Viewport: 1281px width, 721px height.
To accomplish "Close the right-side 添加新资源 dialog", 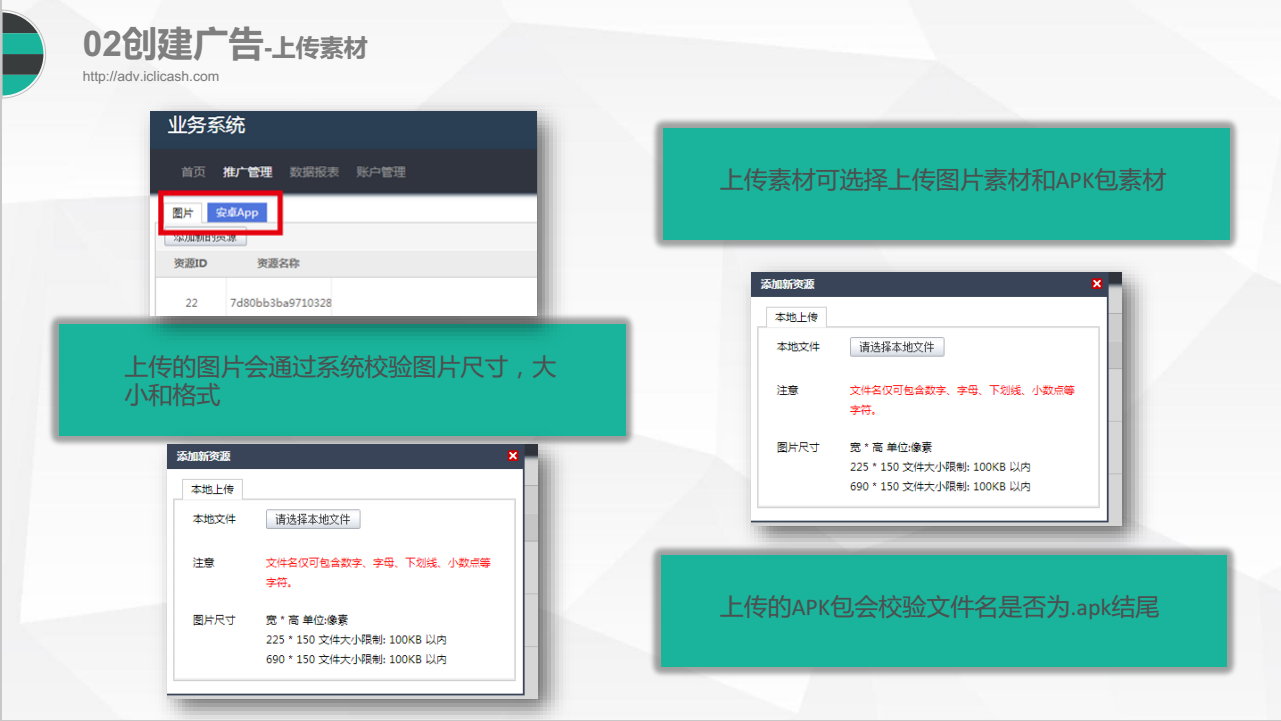I will click(x=1097, y=284).
